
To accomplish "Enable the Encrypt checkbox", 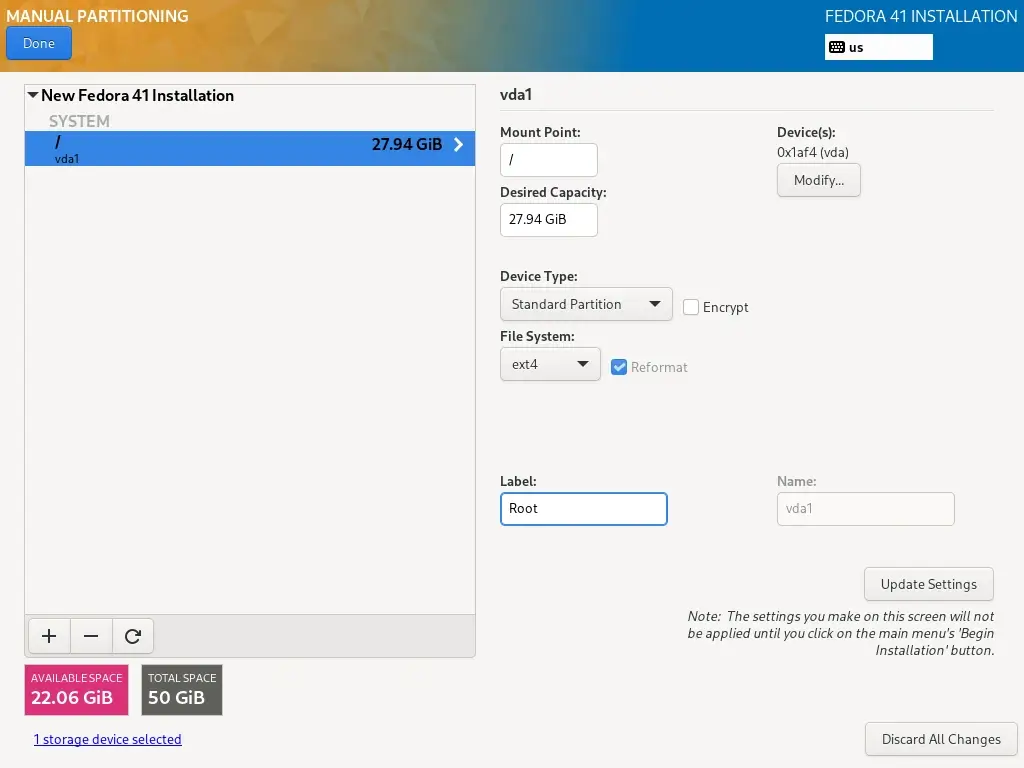I will (x=691, y=307).
